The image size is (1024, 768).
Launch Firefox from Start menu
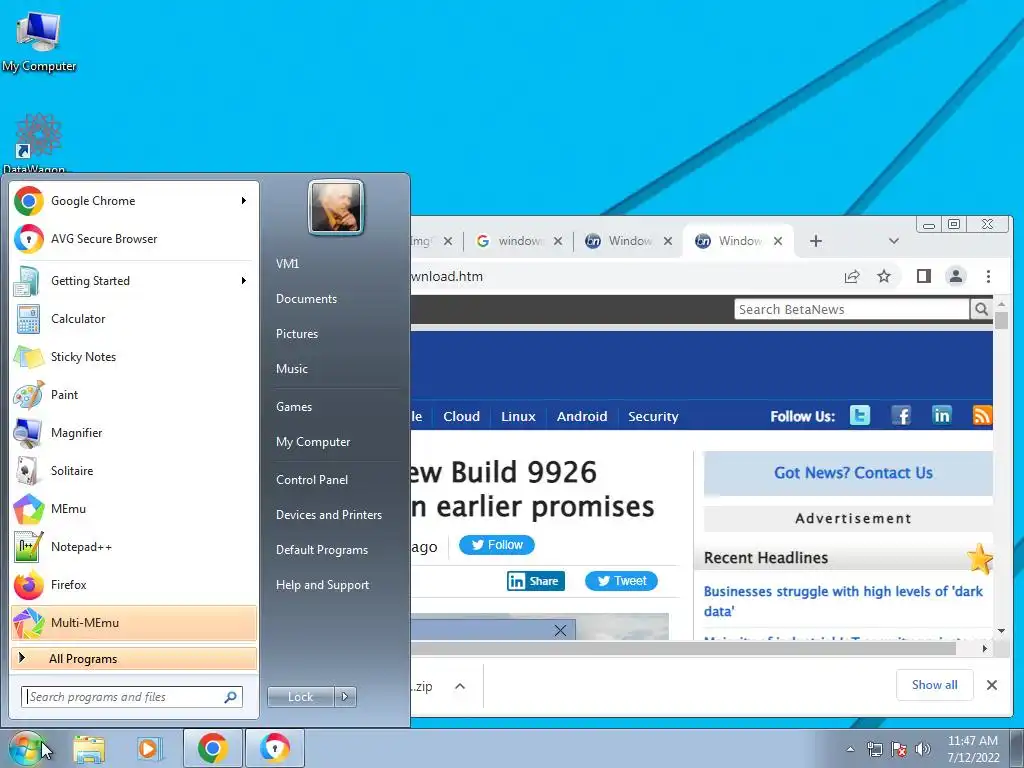point(134,584)
